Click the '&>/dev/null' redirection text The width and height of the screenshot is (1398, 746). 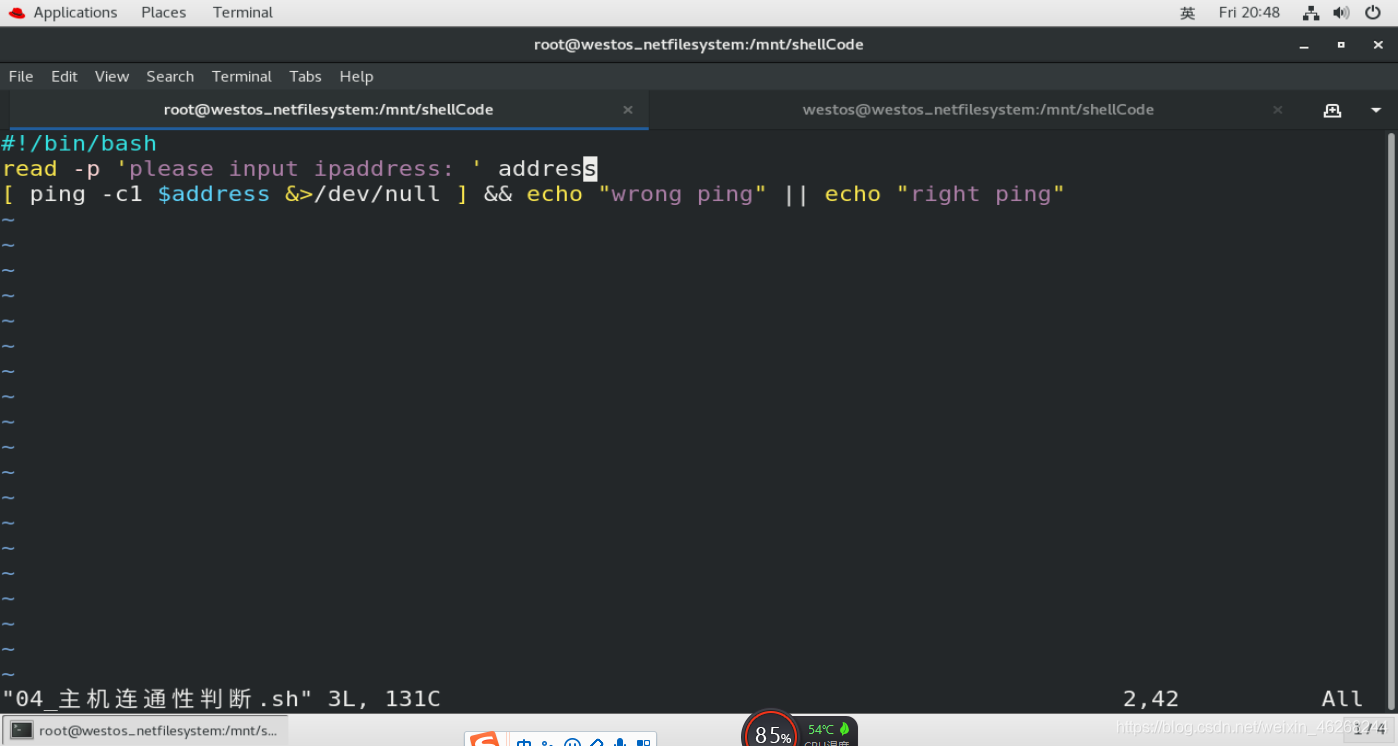(362, 194)
